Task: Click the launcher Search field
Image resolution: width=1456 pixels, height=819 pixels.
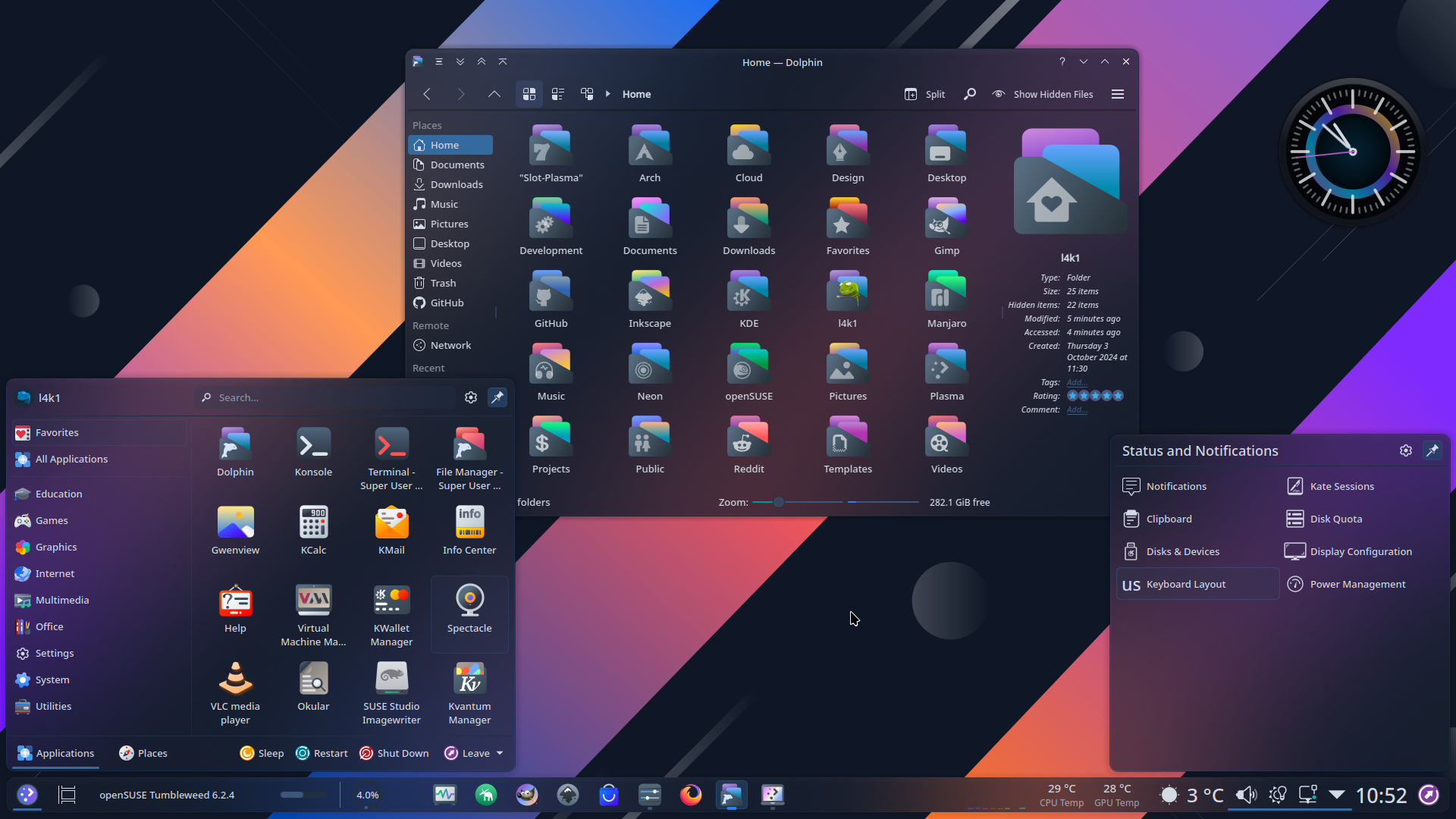Action: [326, 397]
